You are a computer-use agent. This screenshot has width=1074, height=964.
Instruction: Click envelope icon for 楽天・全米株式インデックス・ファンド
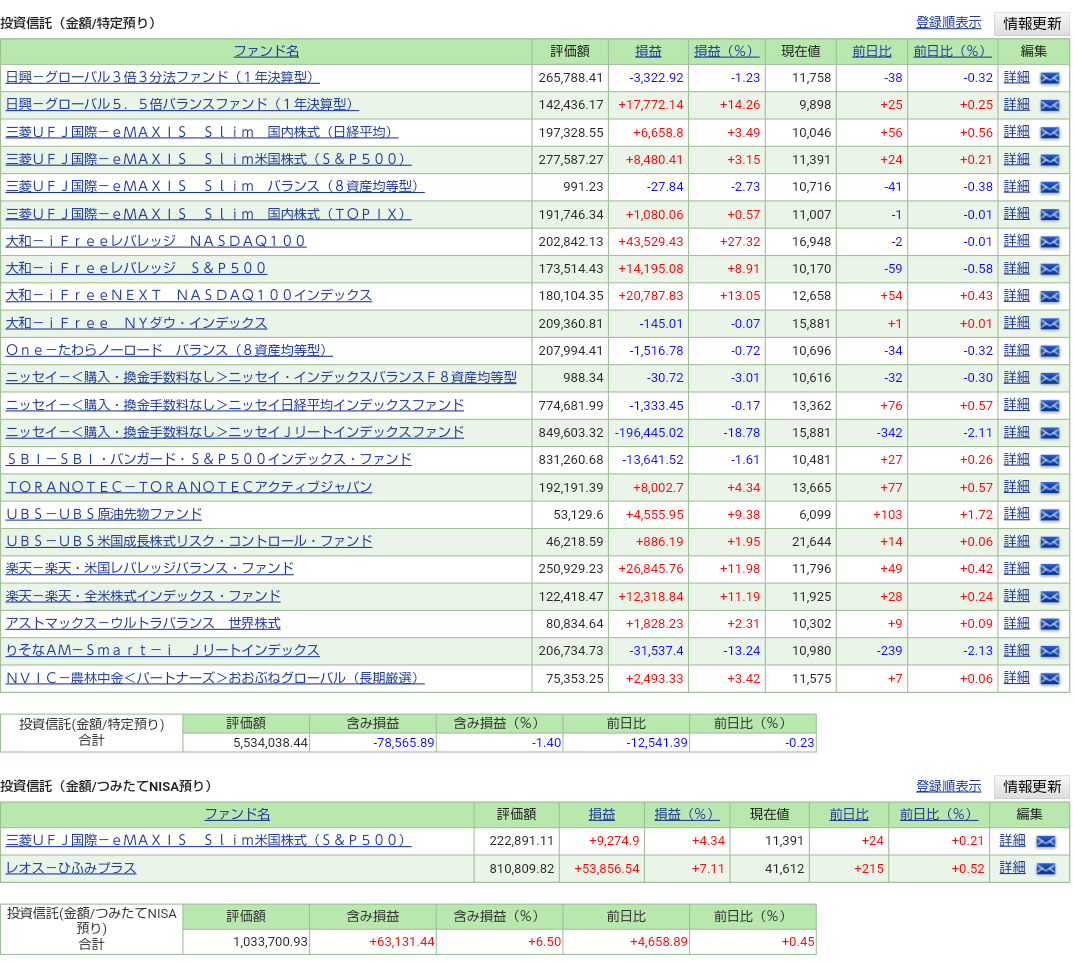(x=1049, y=597)
